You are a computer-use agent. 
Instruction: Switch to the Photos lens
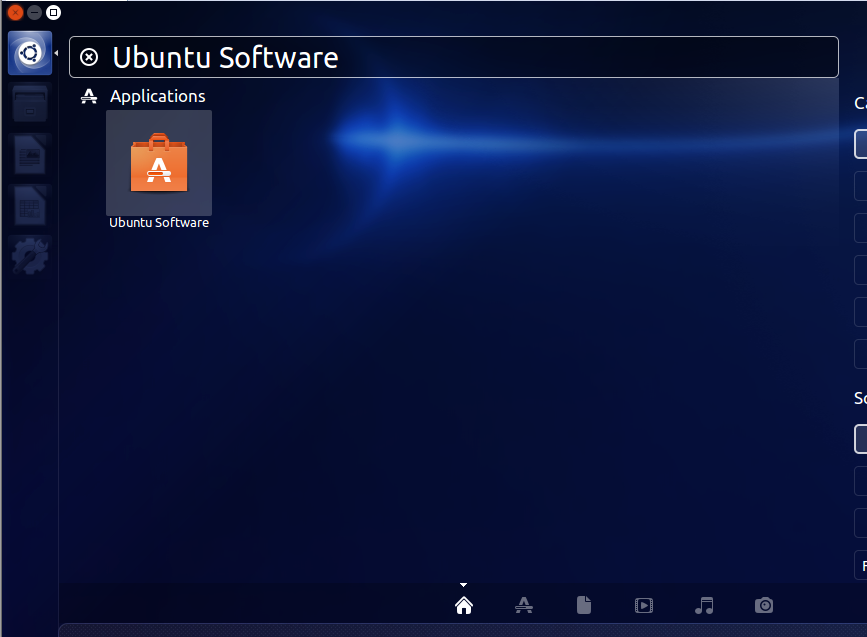click(764, 605)
